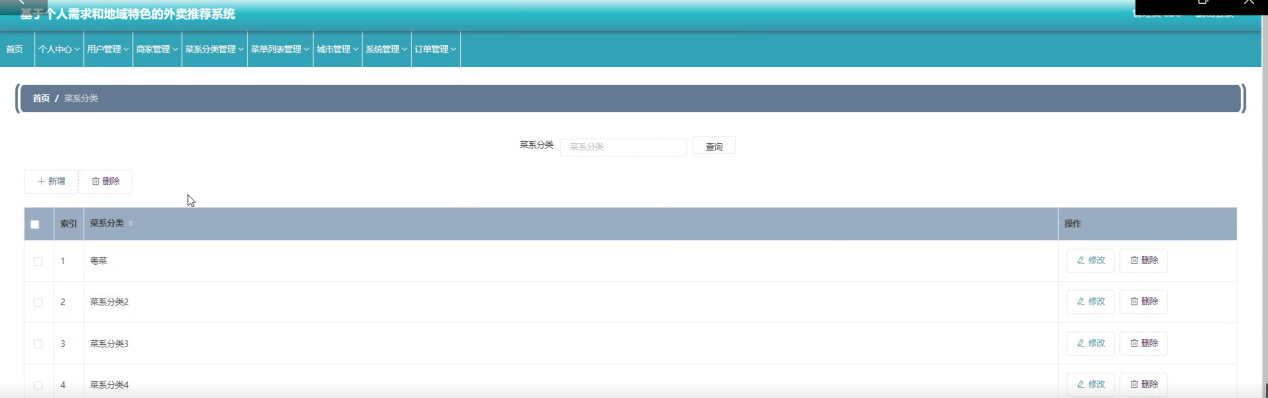The width and height of the screenshot is (1268, 398).
Task: Check the box for row 1 粤菜
Action: (x=38, y=261)
